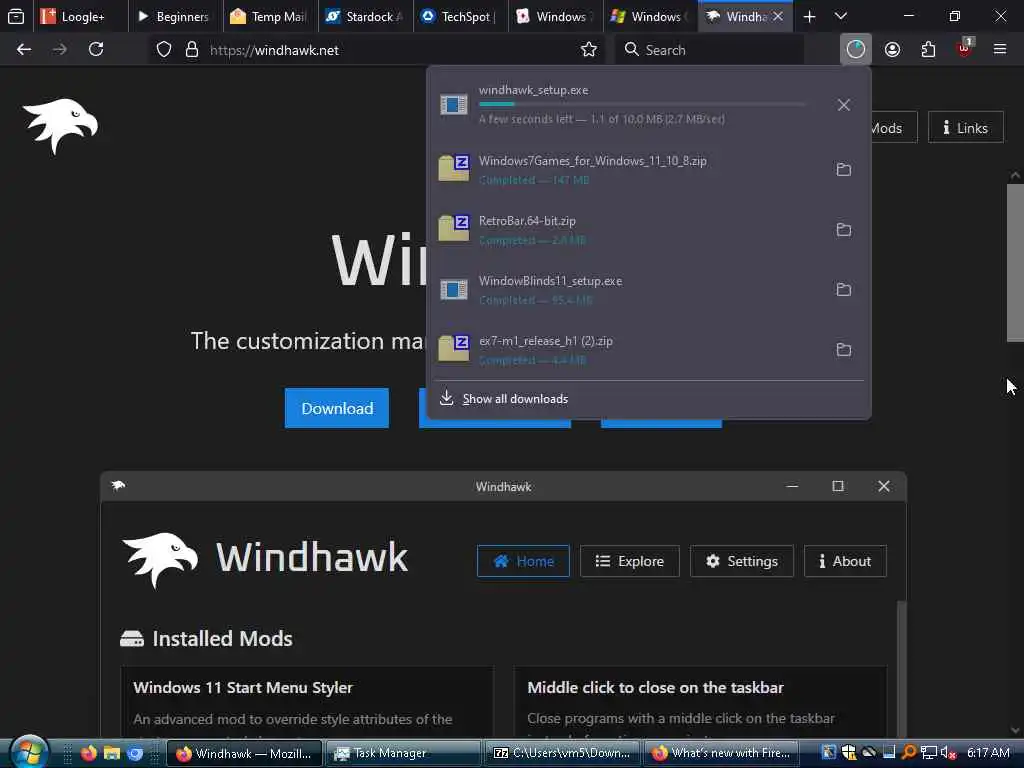1024x768 pixels.
Task: Switch to the Loogle+ tab
Action: coord(80,16)
